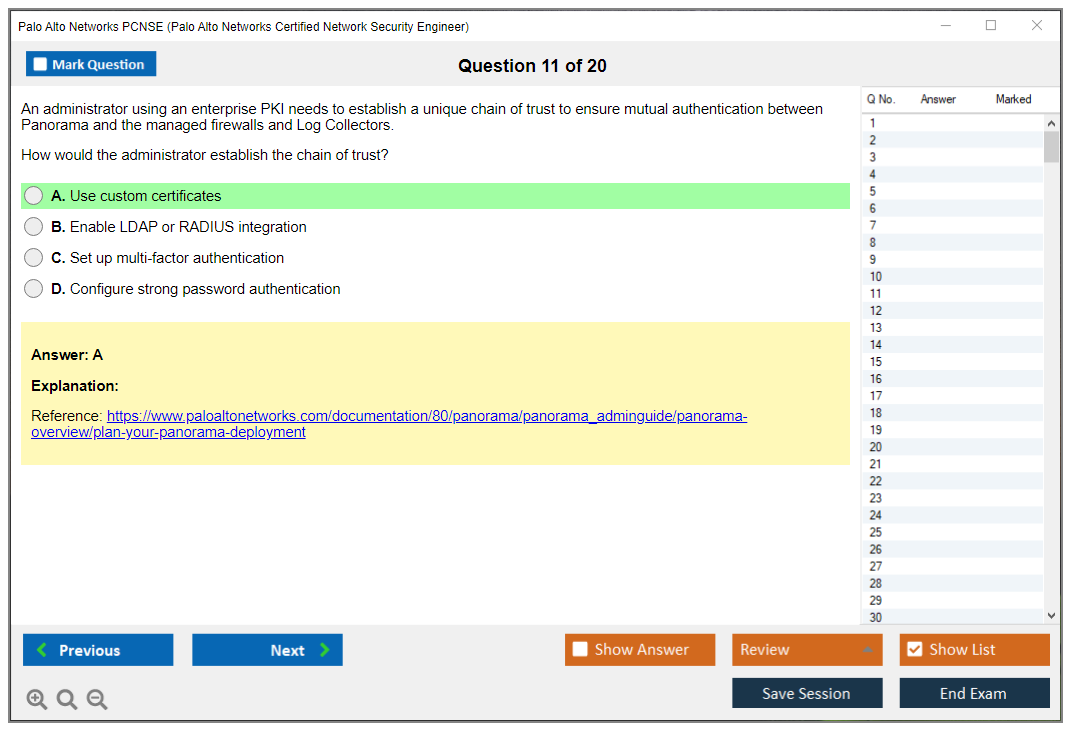The height and width of the screenshot is (735, 1075).
Task: Click the reset zoom magnifier icon
Action: [67, 700]
